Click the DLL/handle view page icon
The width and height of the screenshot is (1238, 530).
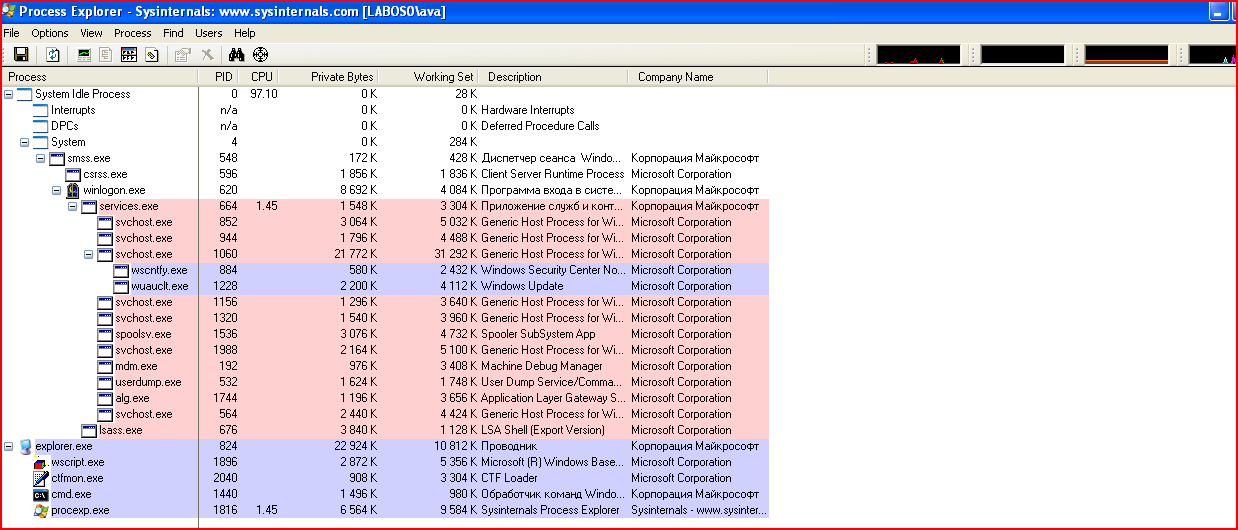151,55
